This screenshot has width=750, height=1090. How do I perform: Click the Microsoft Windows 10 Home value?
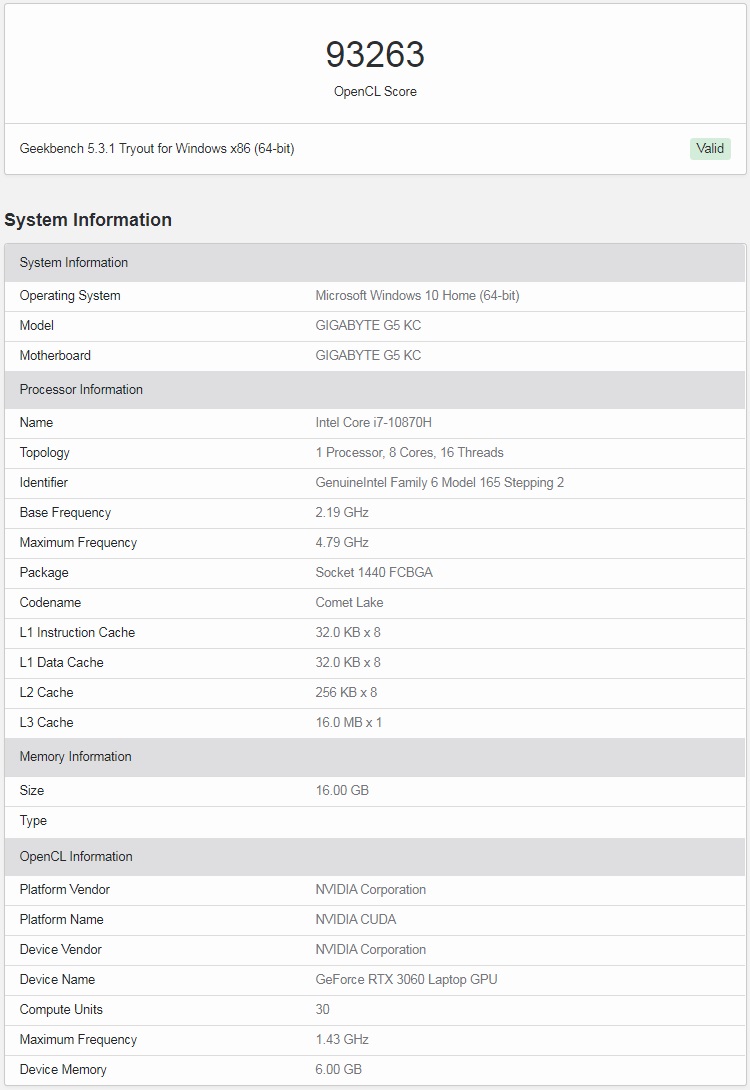pyautogui.click(x=417, y=296)
